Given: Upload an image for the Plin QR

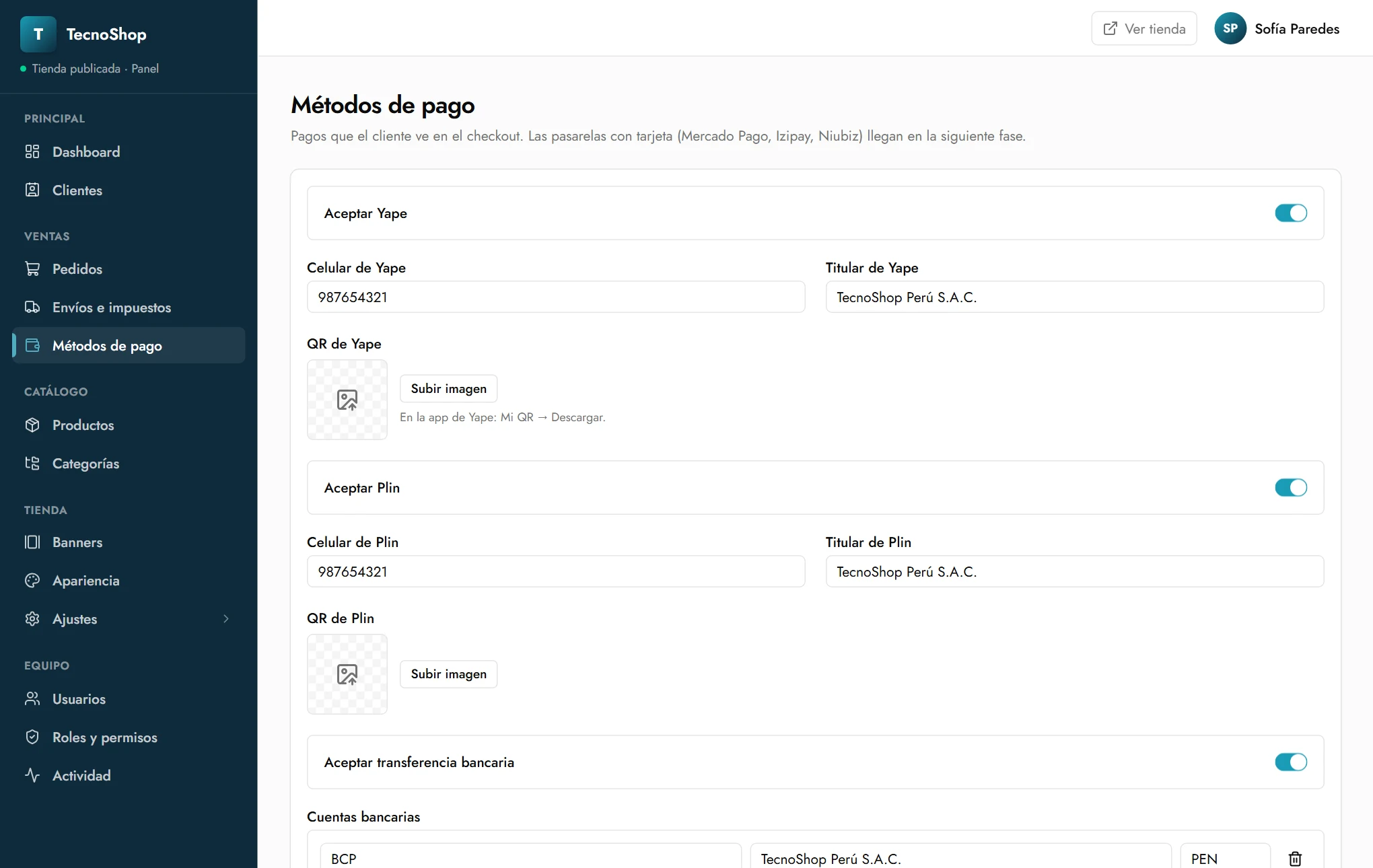Looking at the screenshot, I should tap(448, 674).
